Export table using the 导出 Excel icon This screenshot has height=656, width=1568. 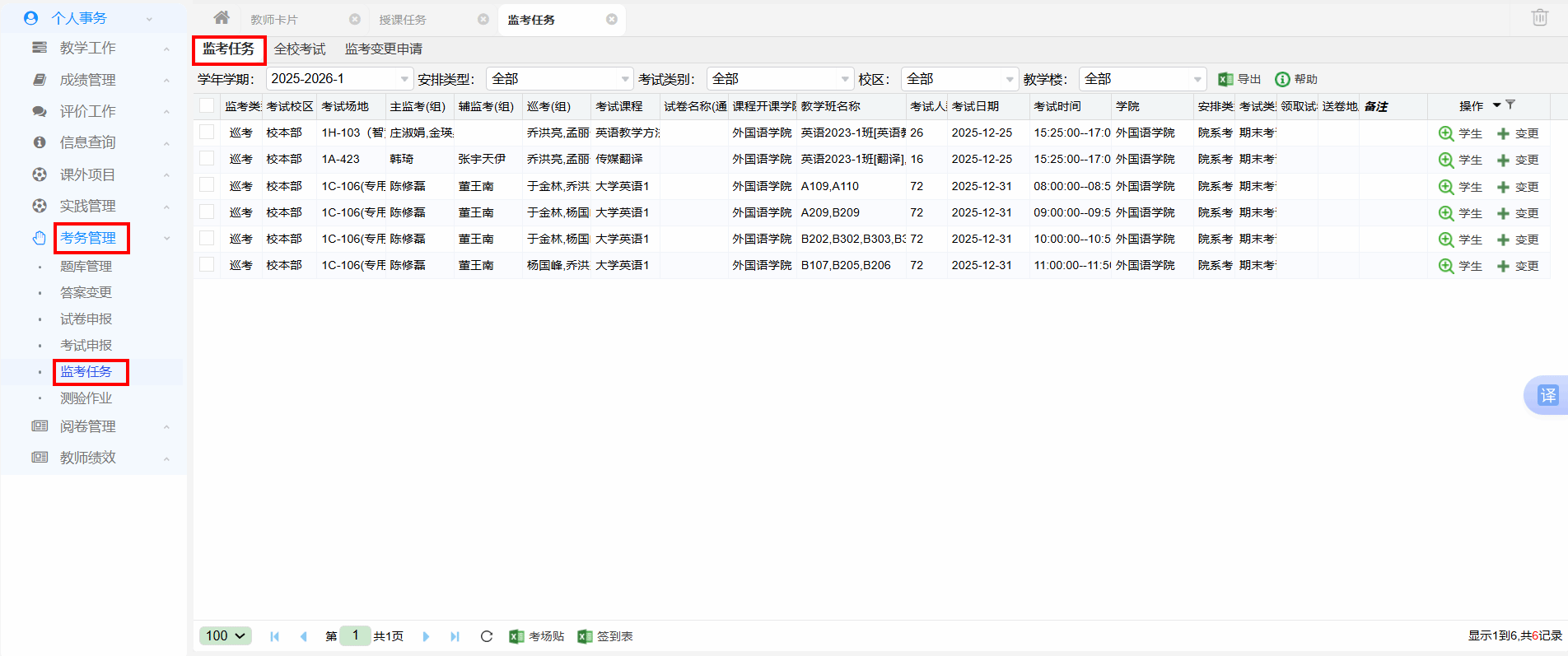click(1239, 79)
